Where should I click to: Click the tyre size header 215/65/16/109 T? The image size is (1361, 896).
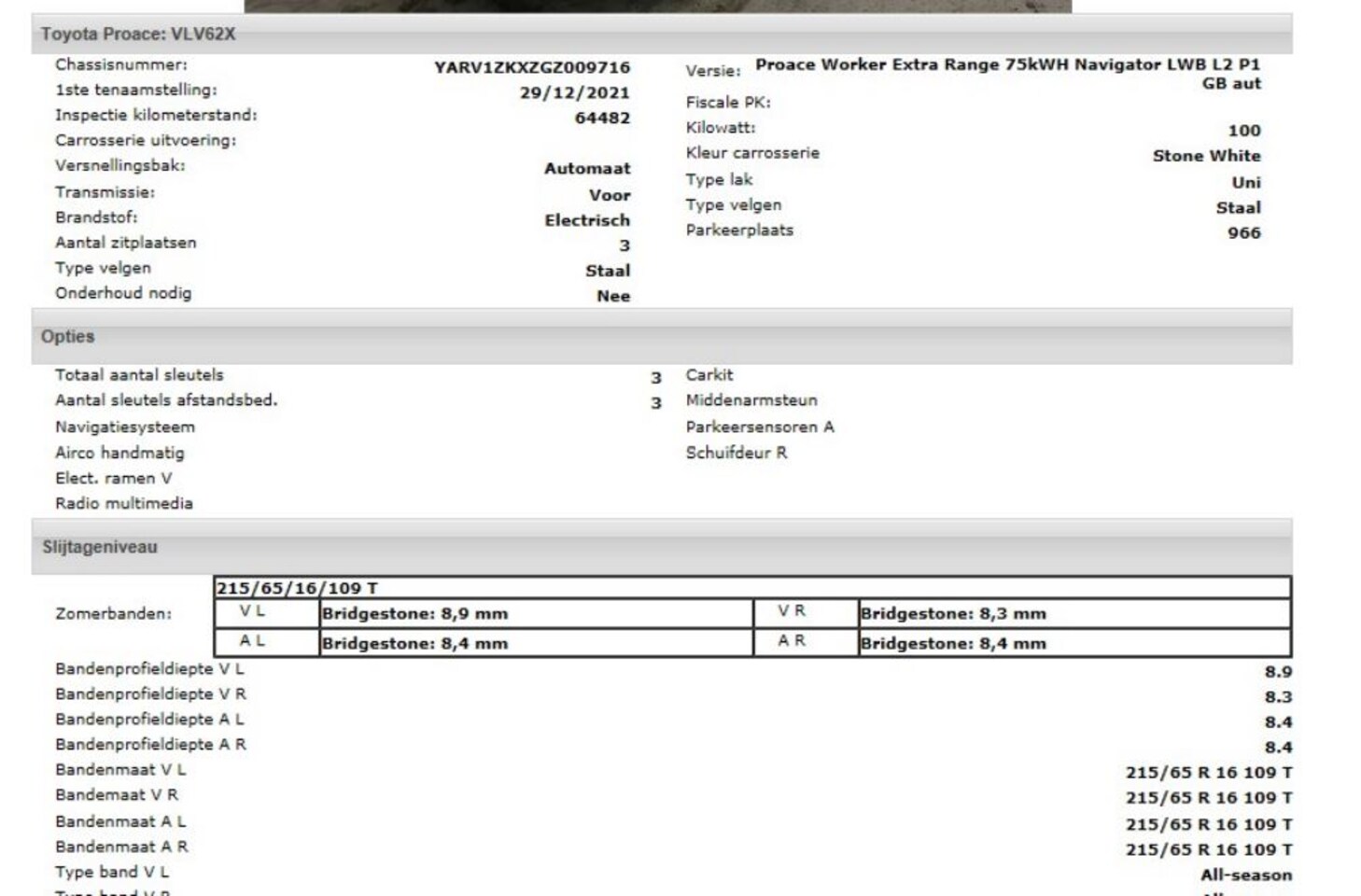click(297, 588)
